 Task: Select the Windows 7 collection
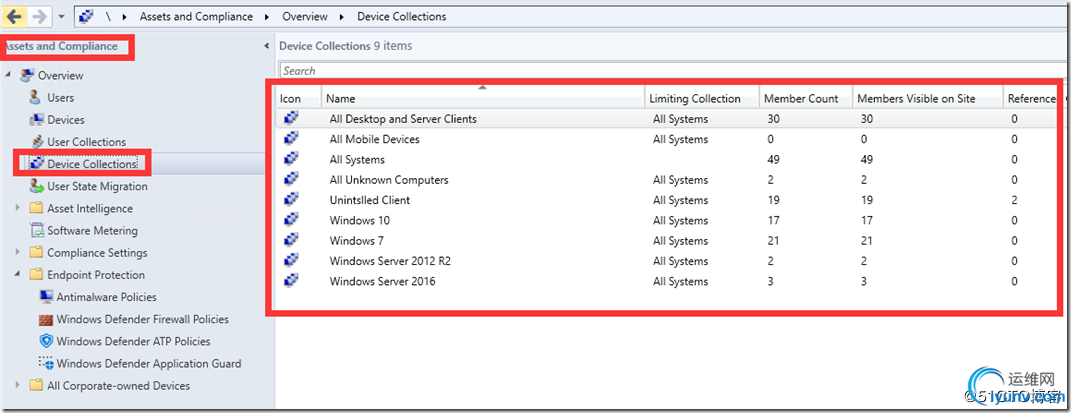tap(357, 241)
